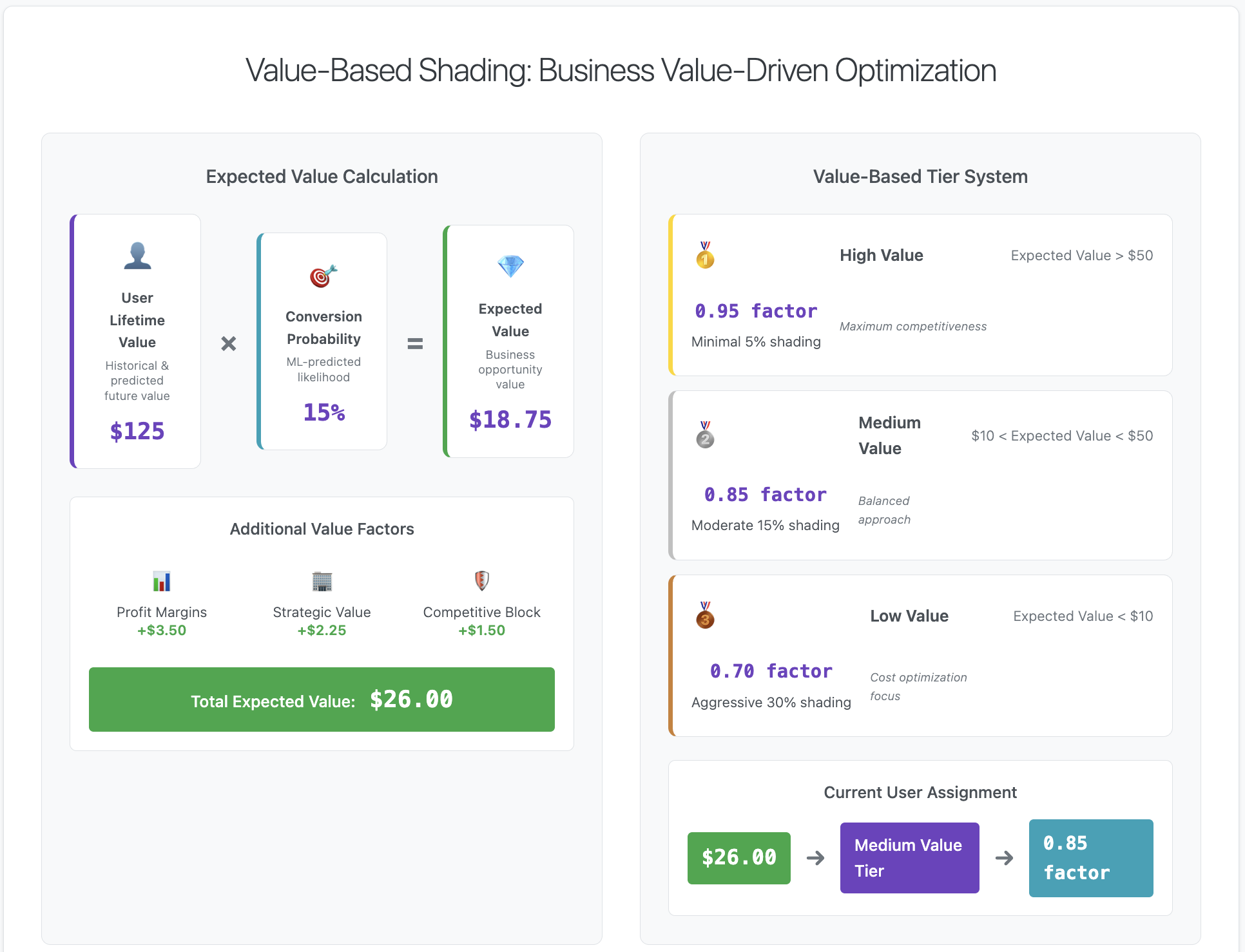
Task: Click the purple Medium Value Tier badge
Action: (909, 858)
